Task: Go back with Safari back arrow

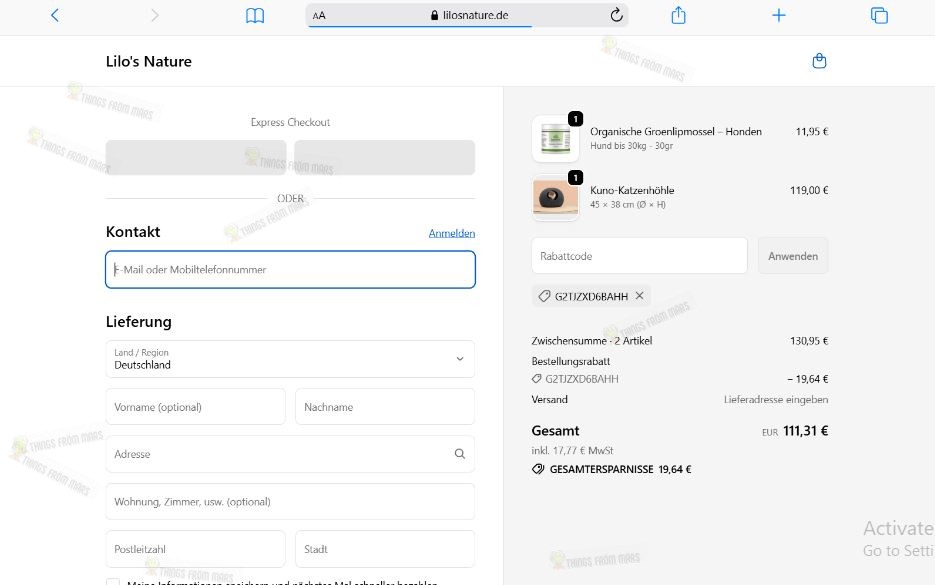Action: click(x=55, y=16)
